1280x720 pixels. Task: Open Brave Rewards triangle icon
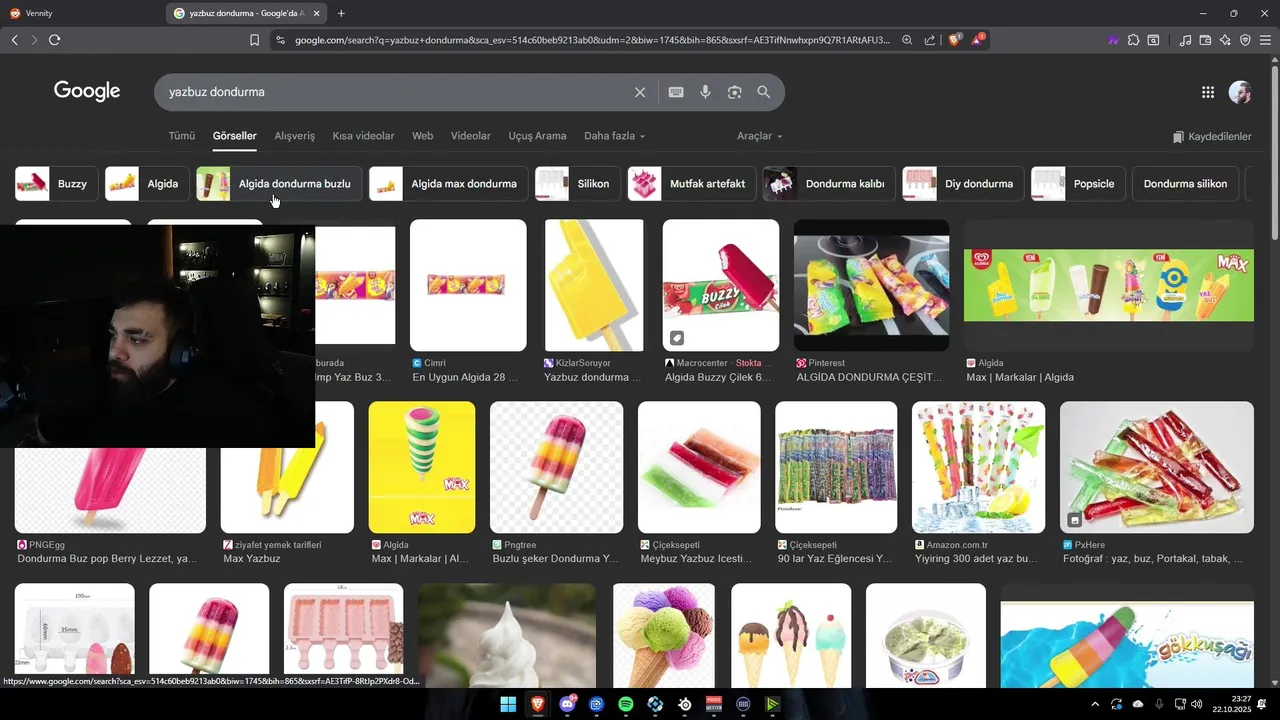978,40
